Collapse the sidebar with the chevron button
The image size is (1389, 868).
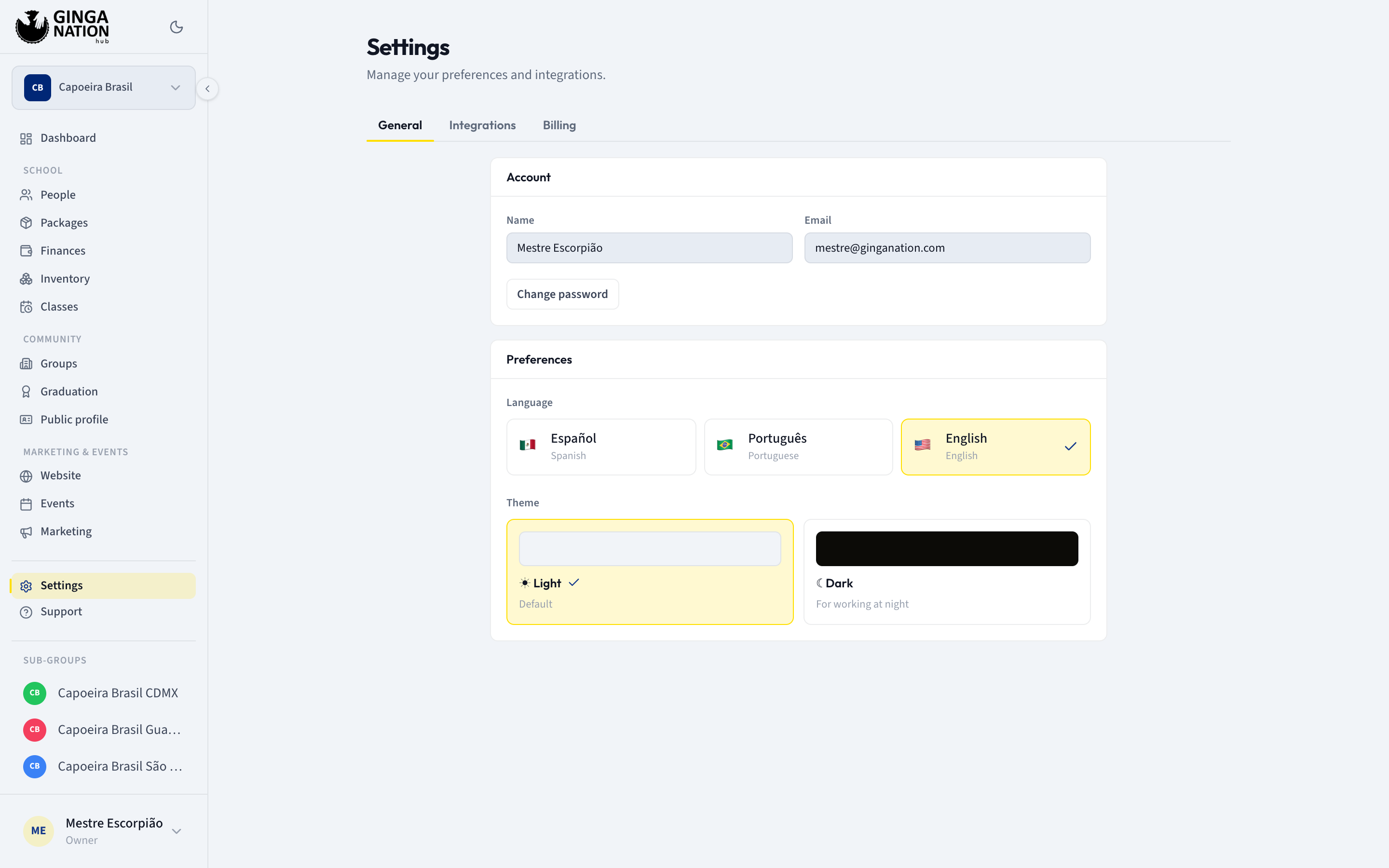[207, 88]
